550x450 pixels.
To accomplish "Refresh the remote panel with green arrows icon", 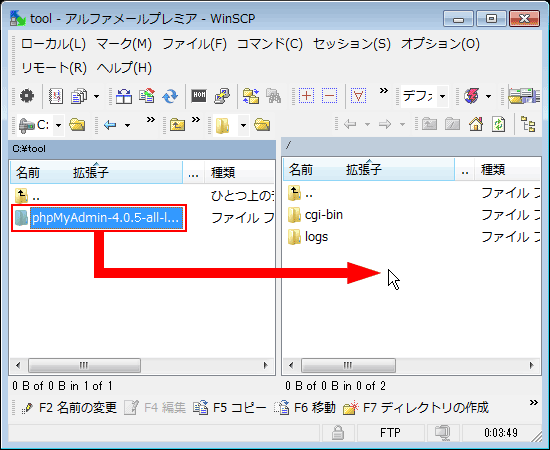I will pos(499,124).
